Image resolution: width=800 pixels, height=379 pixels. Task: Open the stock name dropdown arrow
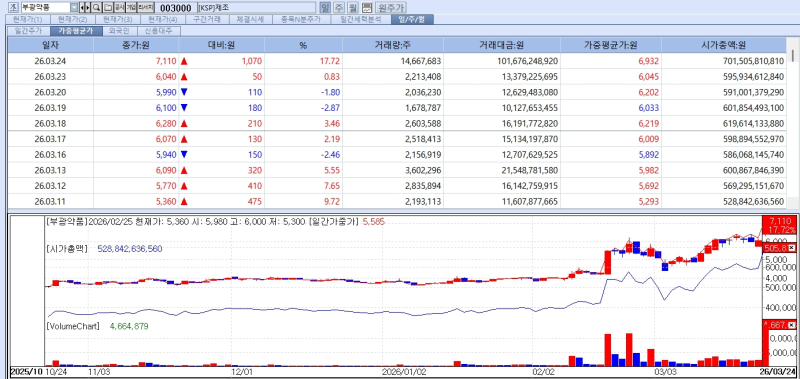click(x=74, y=8)
